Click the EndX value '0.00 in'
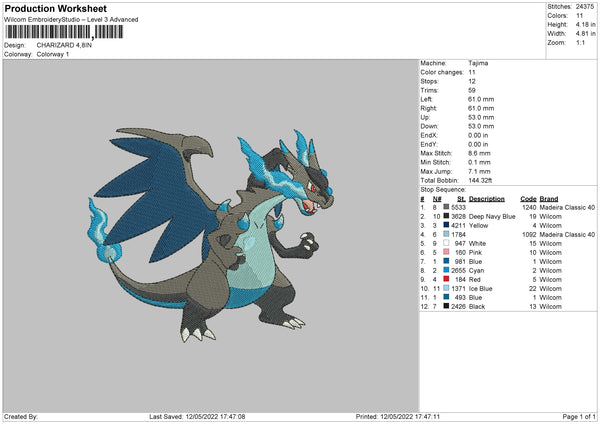Screen dimensions: 600x424 click(x=478, y=135)
